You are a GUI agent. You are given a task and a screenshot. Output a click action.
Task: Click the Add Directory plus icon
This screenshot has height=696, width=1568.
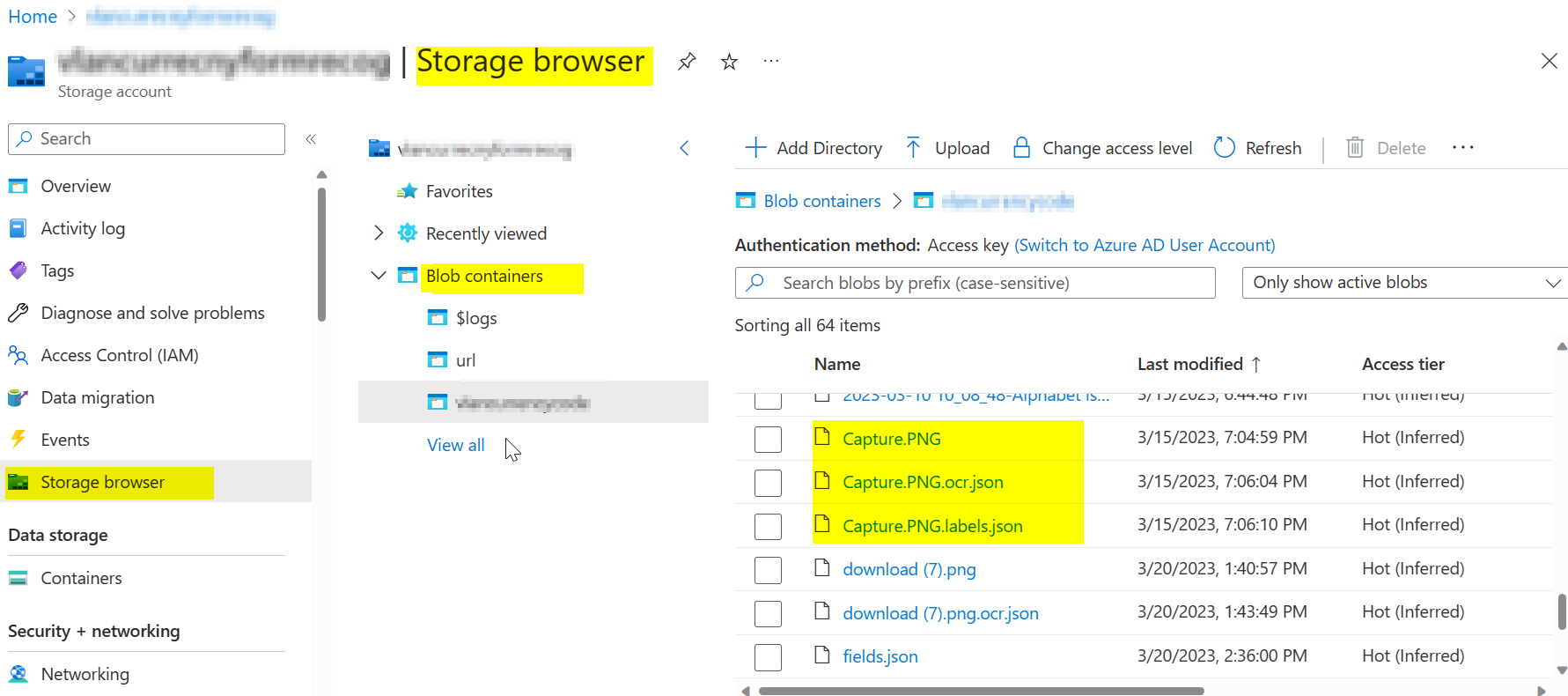click(755, 147)
